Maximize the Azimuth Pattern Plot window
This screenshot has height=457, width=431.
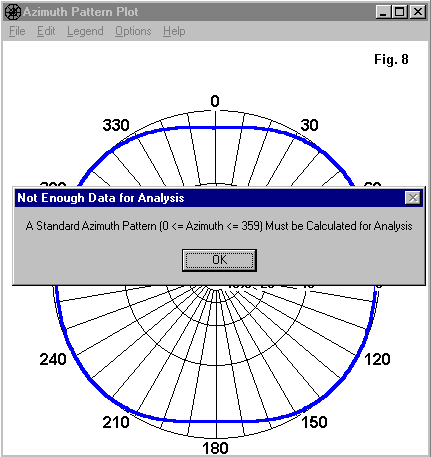[399, 12]
